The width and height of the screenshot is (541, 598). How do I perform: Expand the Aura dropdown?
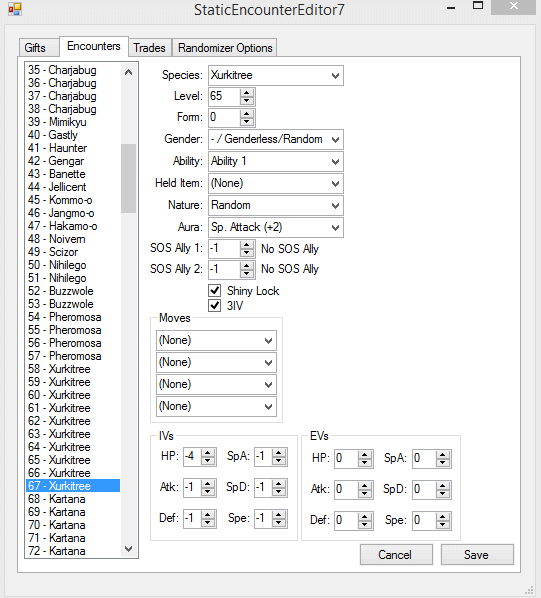click(276, 228)
